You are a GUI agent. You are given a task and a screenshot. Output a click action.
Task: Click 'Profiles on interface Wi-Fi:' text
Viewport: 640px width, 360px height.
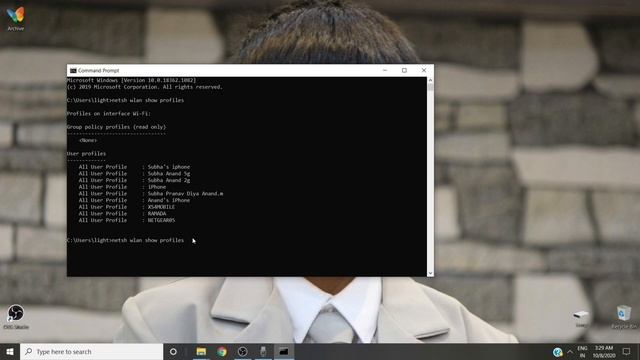(109, 113)
